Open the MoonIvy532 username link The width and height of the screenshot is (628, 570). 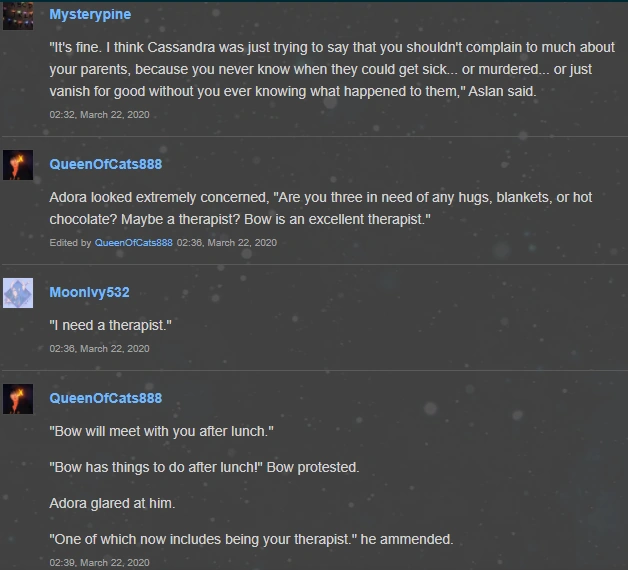[x=89, y=292]
